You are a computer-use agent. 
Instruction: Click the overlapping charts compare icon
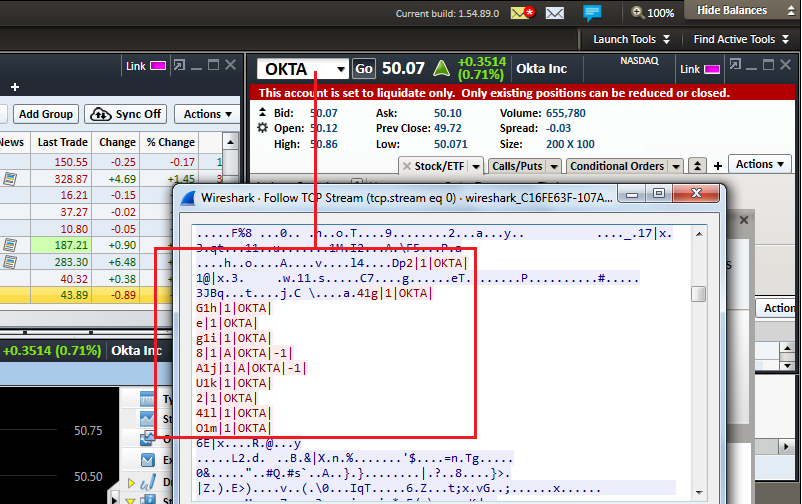coord(147,439)
